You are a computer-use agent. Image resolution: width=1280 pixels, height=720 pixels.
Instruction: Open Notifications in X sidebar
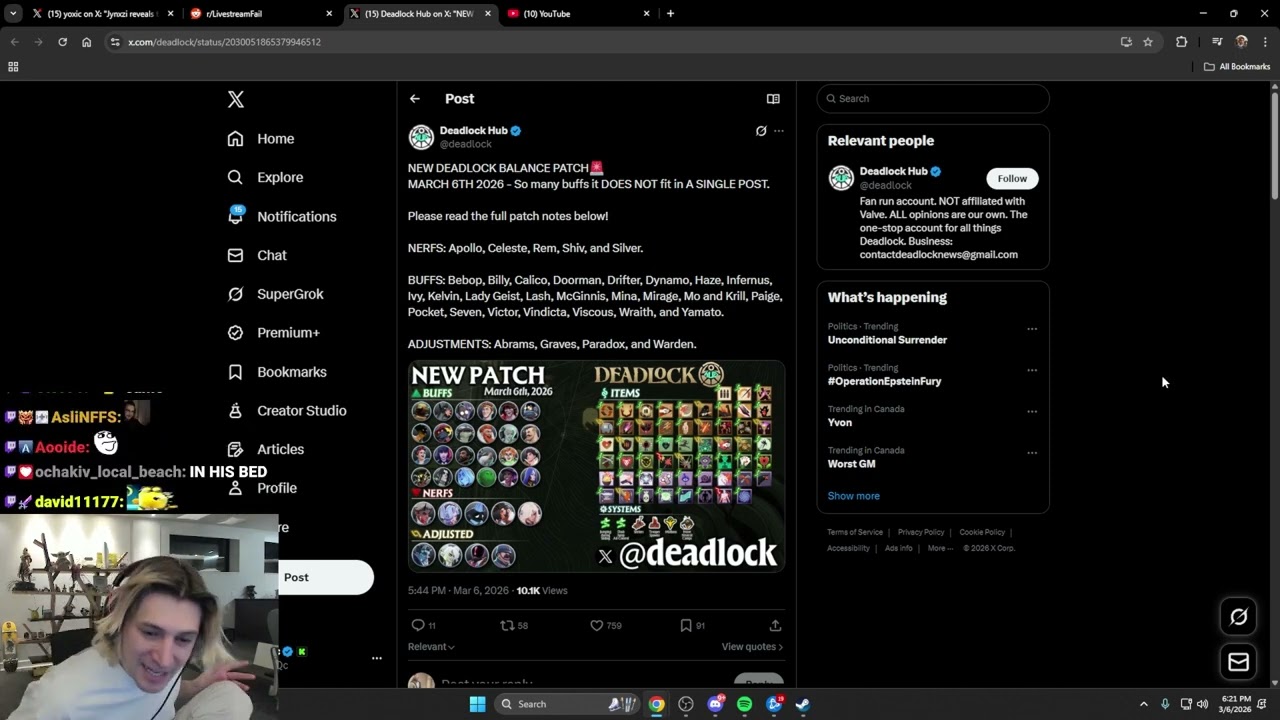coord(282,217)
